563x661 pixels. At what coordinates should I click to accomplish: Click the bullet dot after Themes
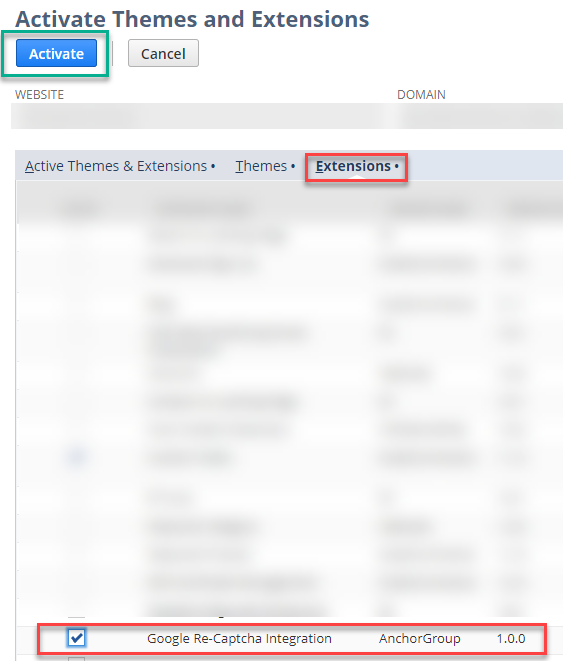(x=293, y=167)
